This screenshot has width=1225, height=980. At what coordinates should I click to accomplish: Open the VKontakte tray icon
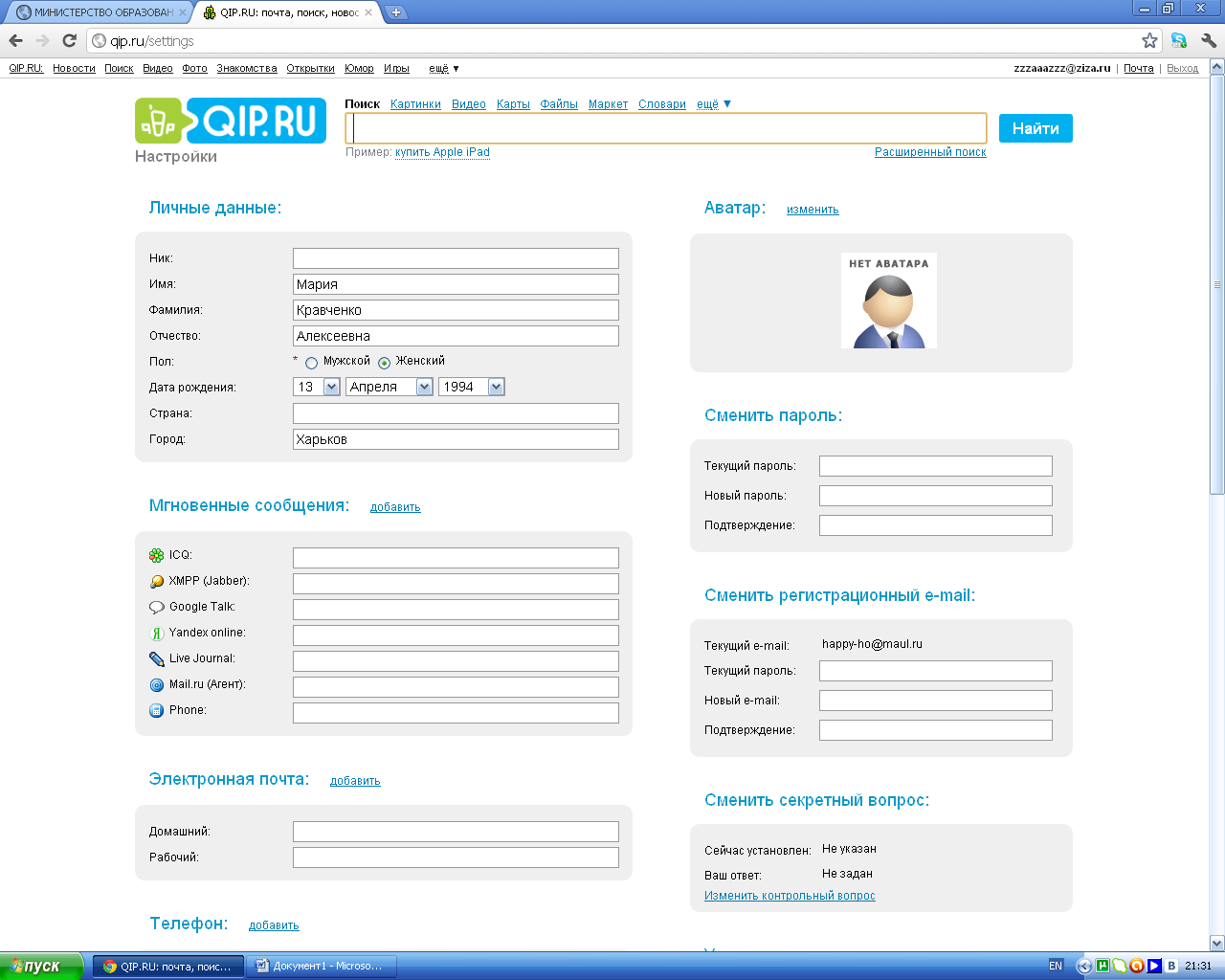click(x=1170, y=966)
